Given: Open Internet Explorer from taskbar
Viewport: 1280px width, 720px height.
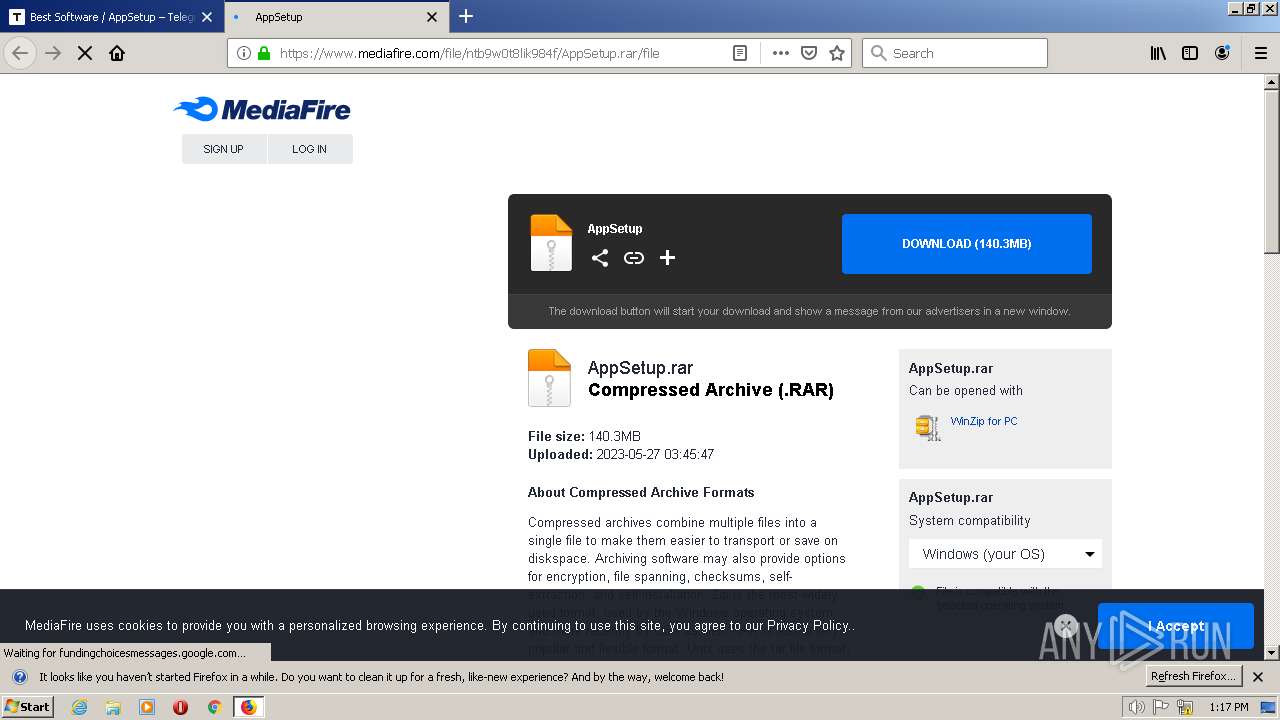Looking at the screenshot, I should 79,707.
